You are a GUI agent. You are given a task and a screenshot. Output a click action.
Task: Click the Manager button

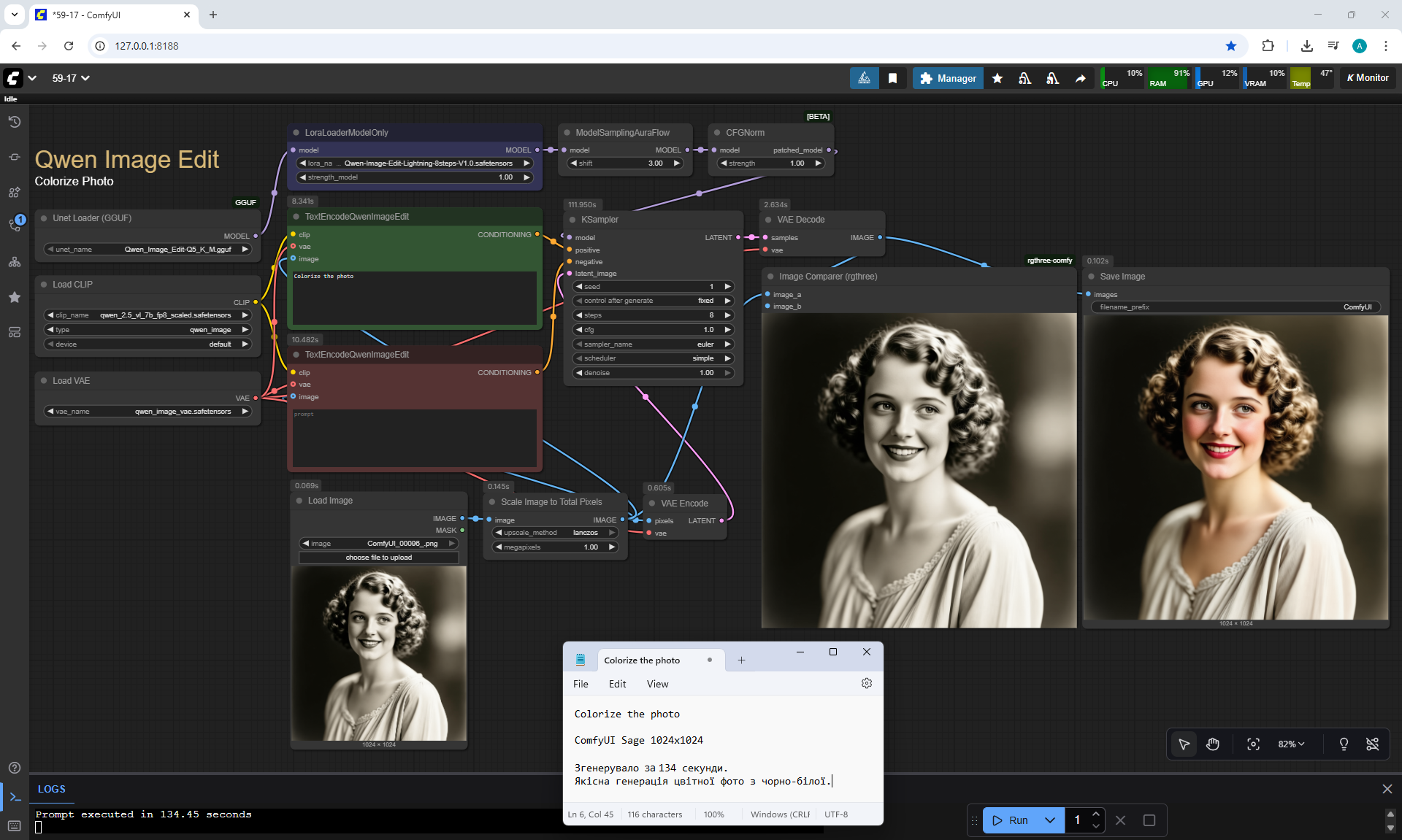[x=948, y=78]
